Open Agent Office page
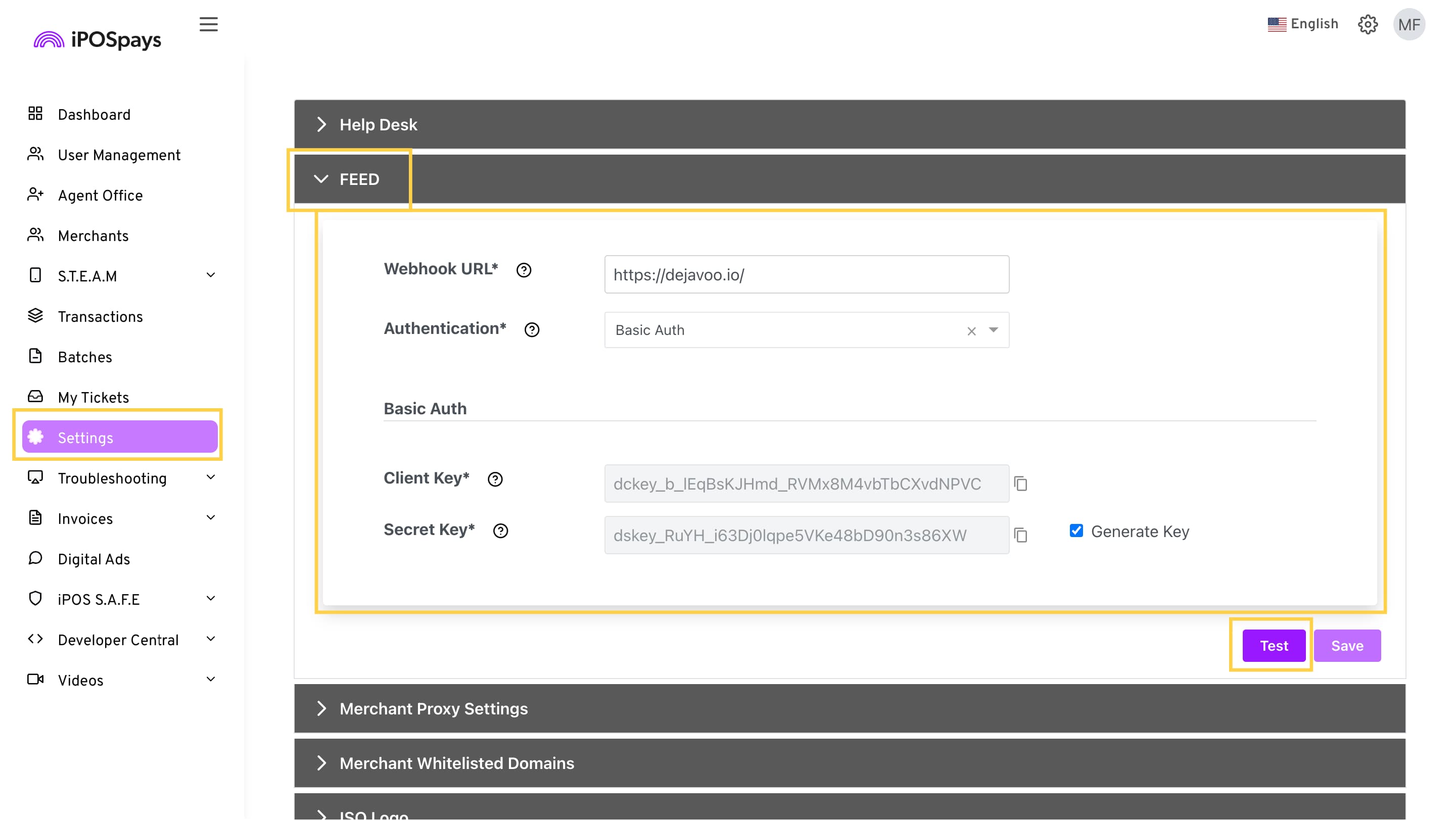 (100, 196)
